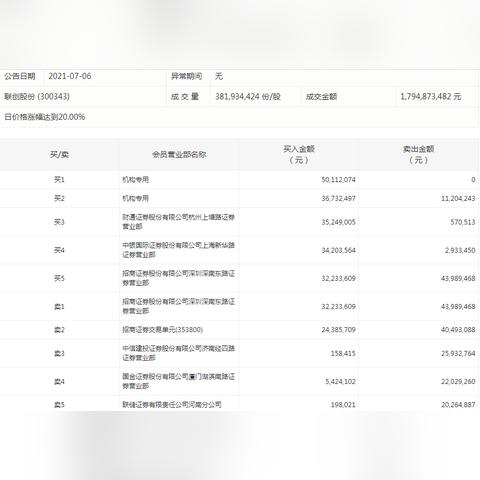Screen dimensions: 480x480
Task: Click the 异常期间 label
Action: click(x=186, y=76)
